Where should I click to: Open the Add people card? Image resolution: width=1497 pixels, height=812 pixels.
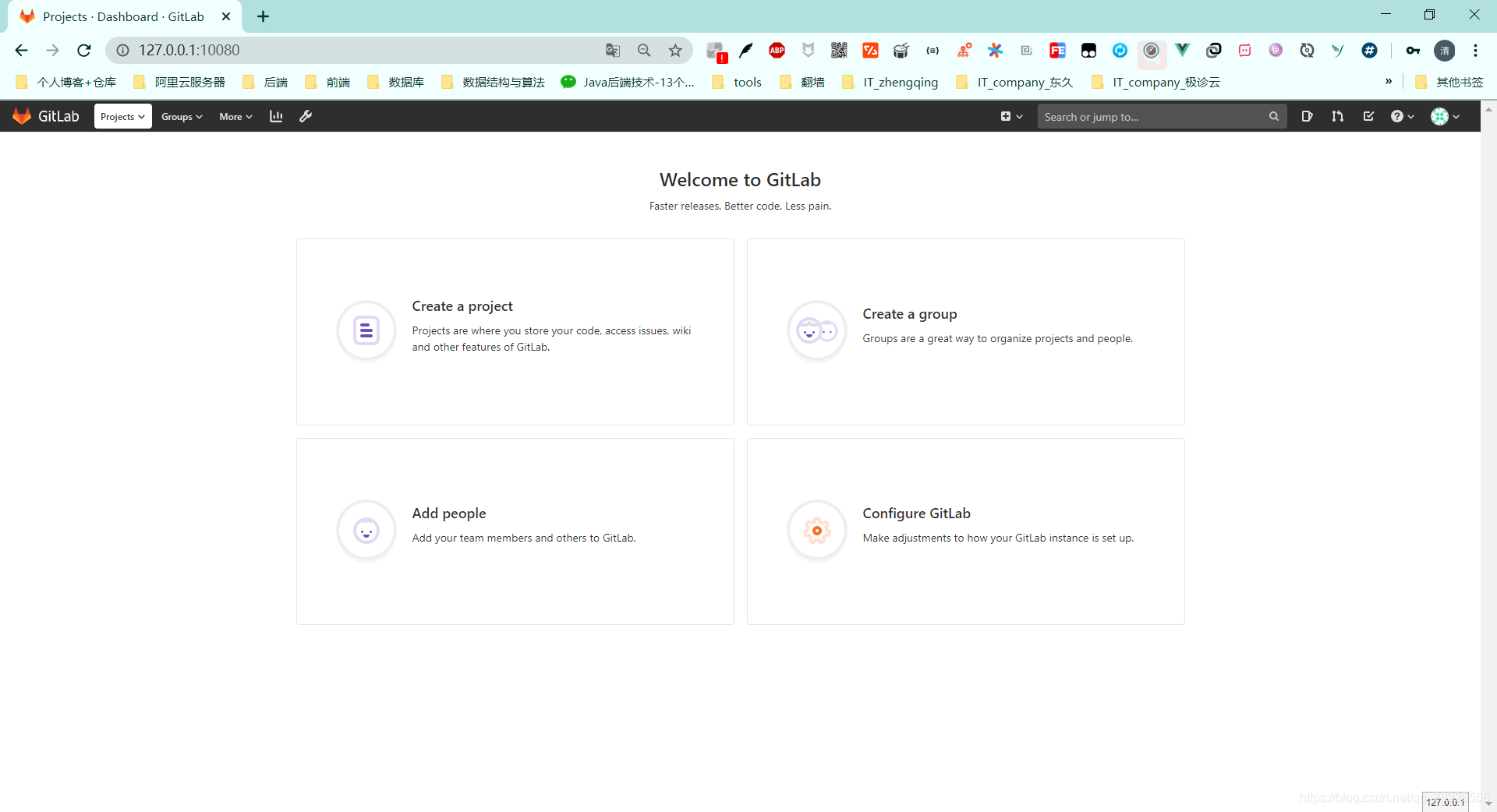(x=515, y=531)
